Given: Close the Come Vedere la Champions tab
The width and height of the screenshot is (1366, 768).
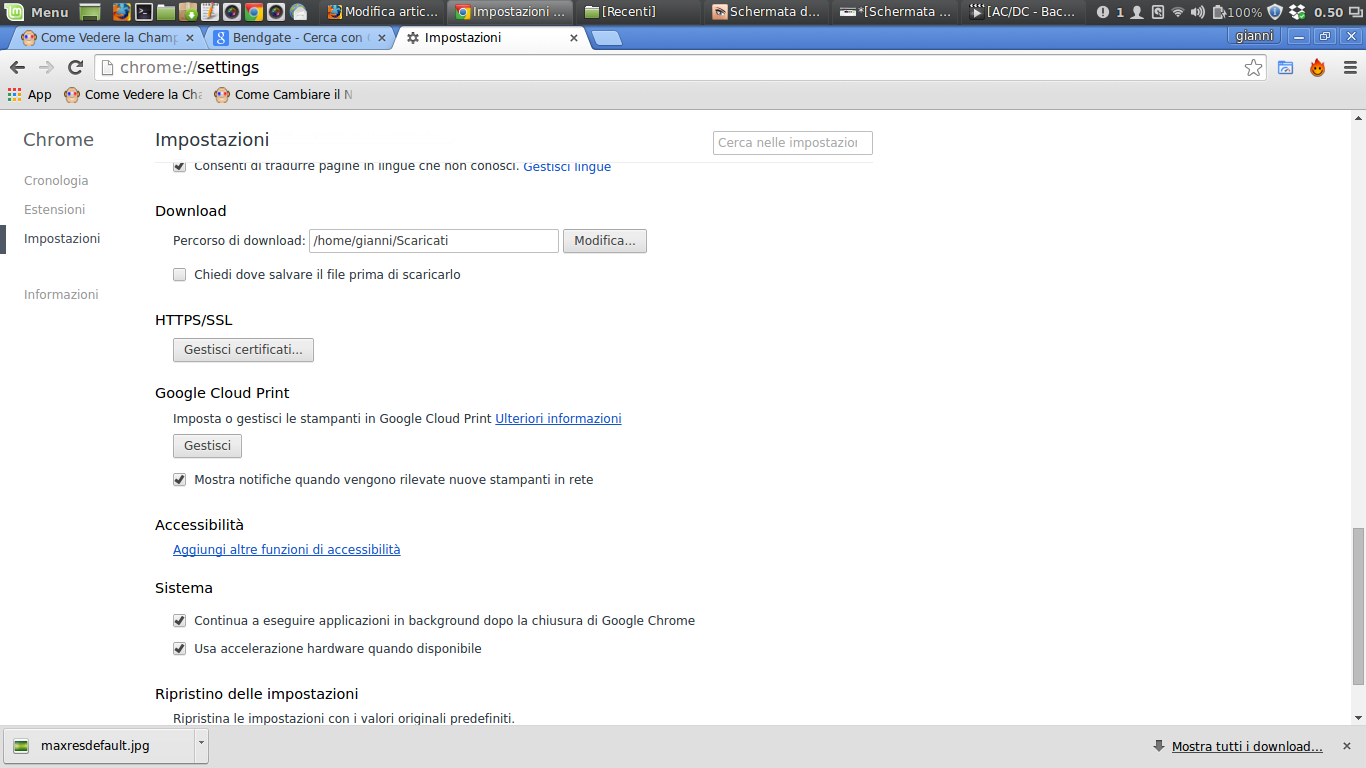Looking at the screenshot, I should 190,38.
